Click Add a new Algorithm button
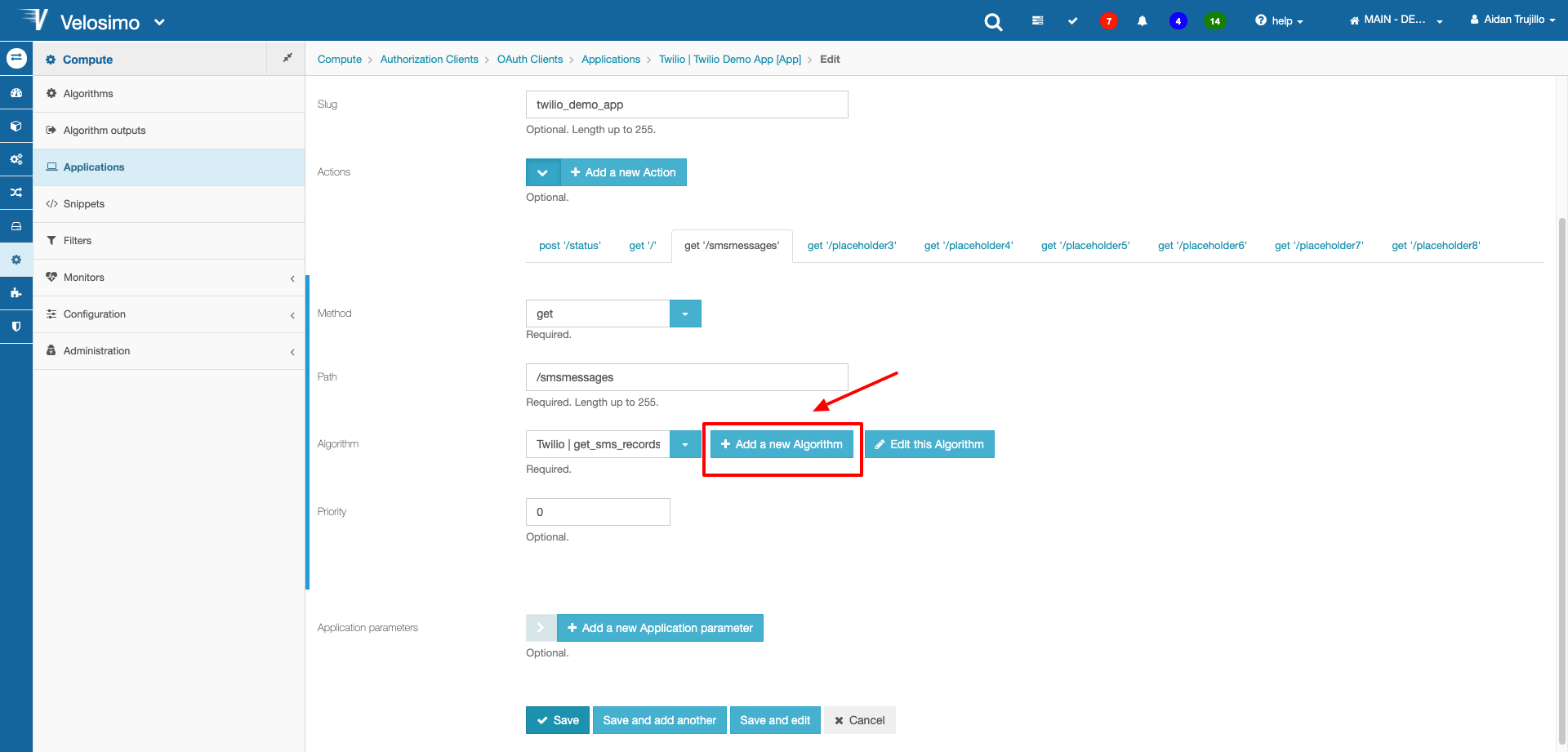The image size is (1568, 752). 782,444
